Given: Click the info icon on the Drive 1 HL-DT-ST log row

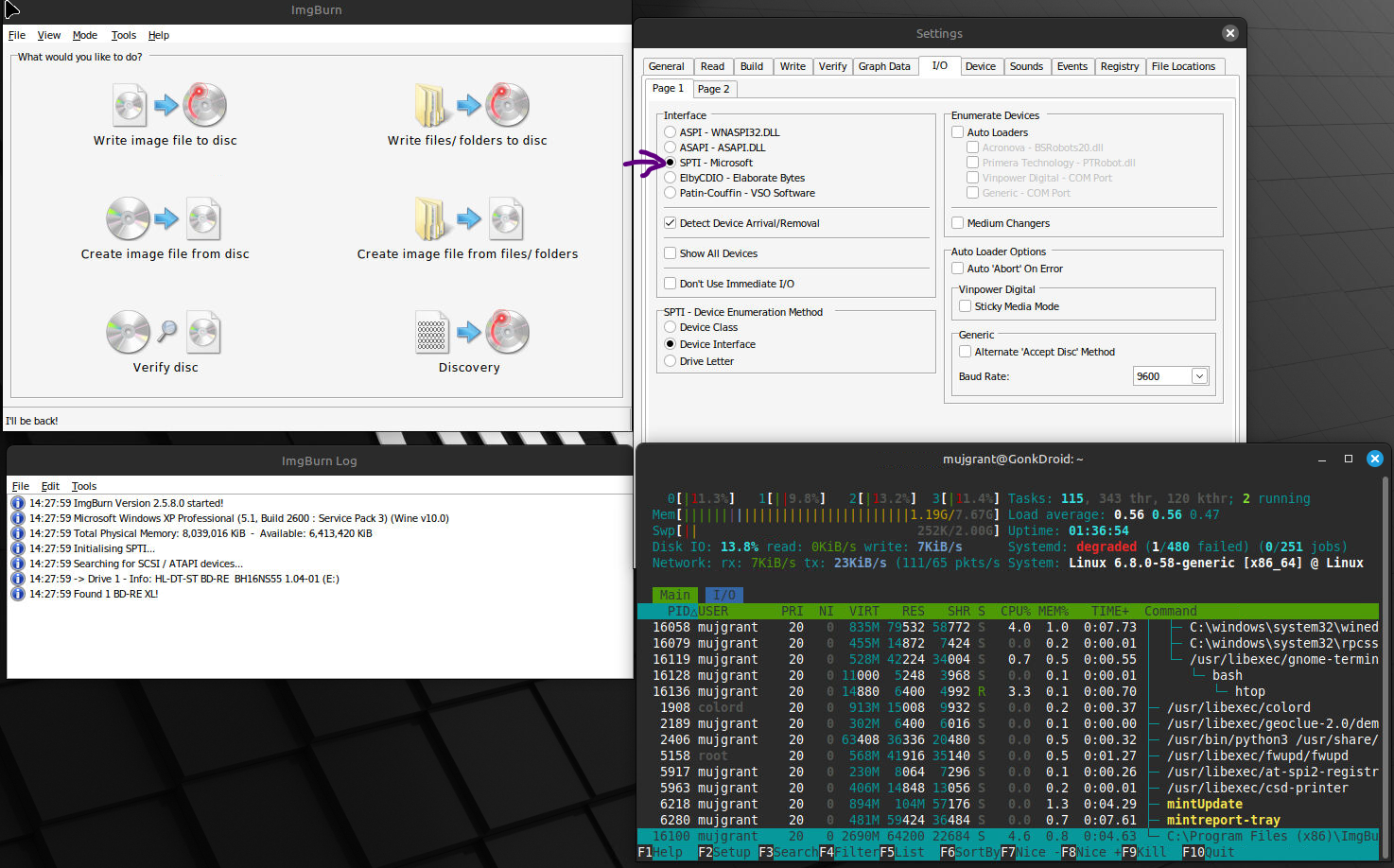Looking at the screenshot, I should 17,579.
